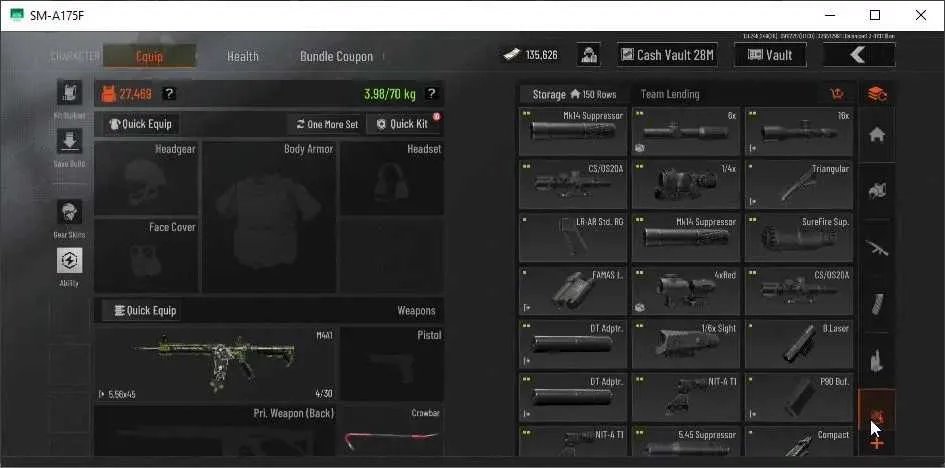Switch to the Health tab
Screen dimensions: 945x468
243,57
